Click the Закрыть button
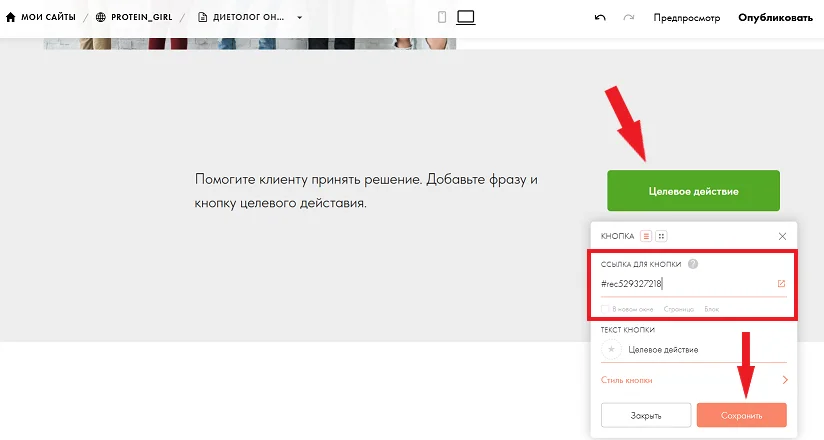Image resolution: width=824 pixels, height=440 pixels. coord(646,415)
